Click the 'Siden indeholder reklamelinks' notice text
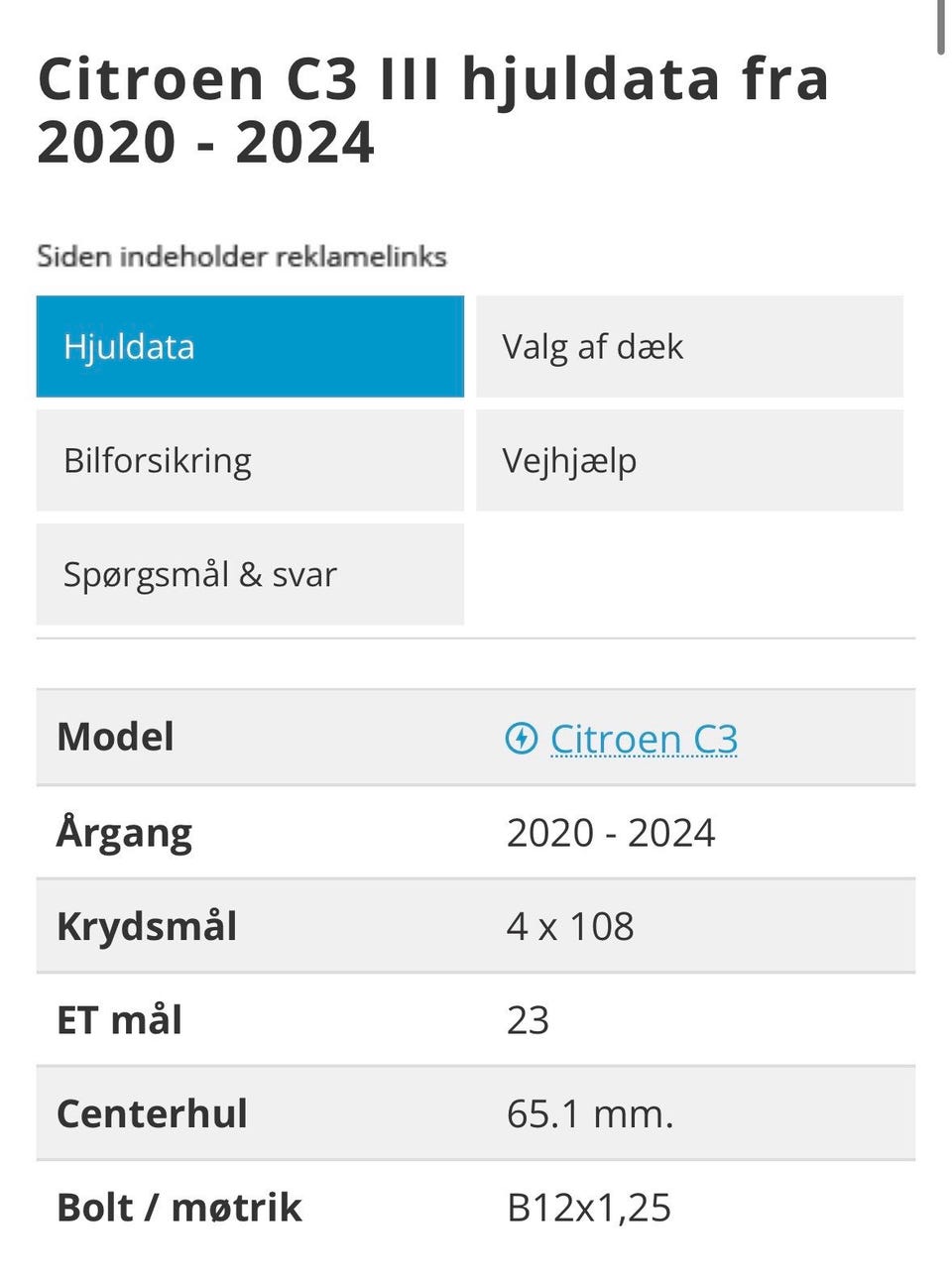This screenshot has width=952, height=1280. point(242,257)
